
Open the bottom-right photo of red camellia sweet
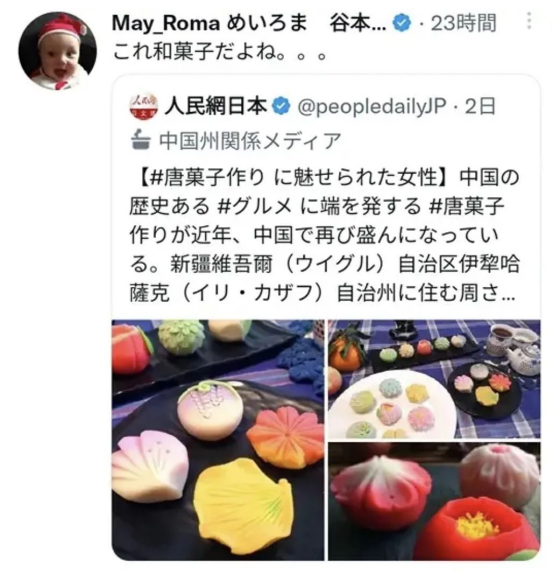(x=434, y=501)
